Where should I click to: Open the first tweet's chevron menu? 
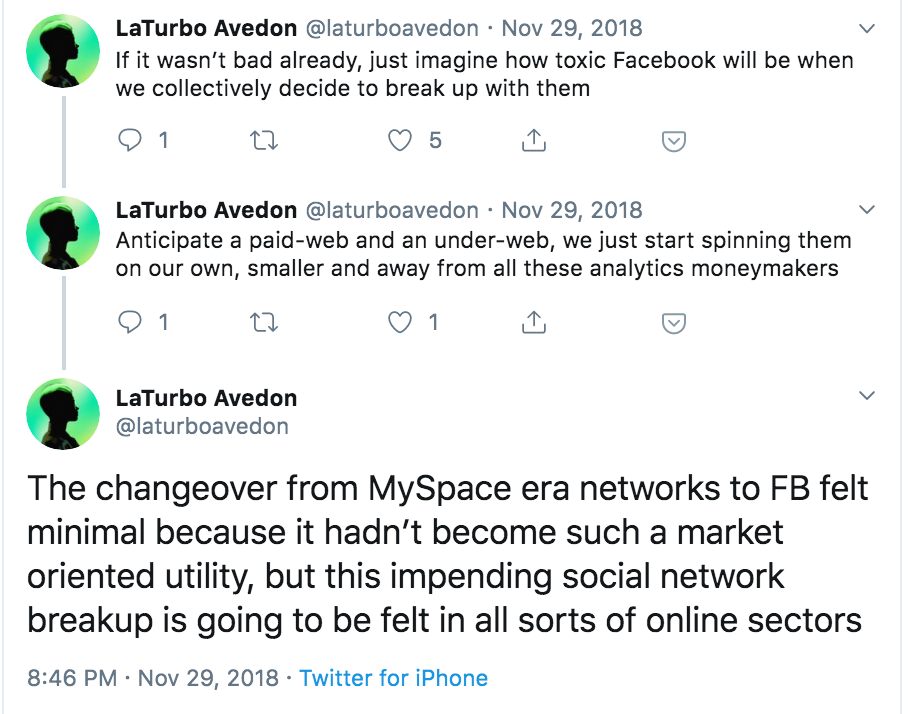[866, 28]
